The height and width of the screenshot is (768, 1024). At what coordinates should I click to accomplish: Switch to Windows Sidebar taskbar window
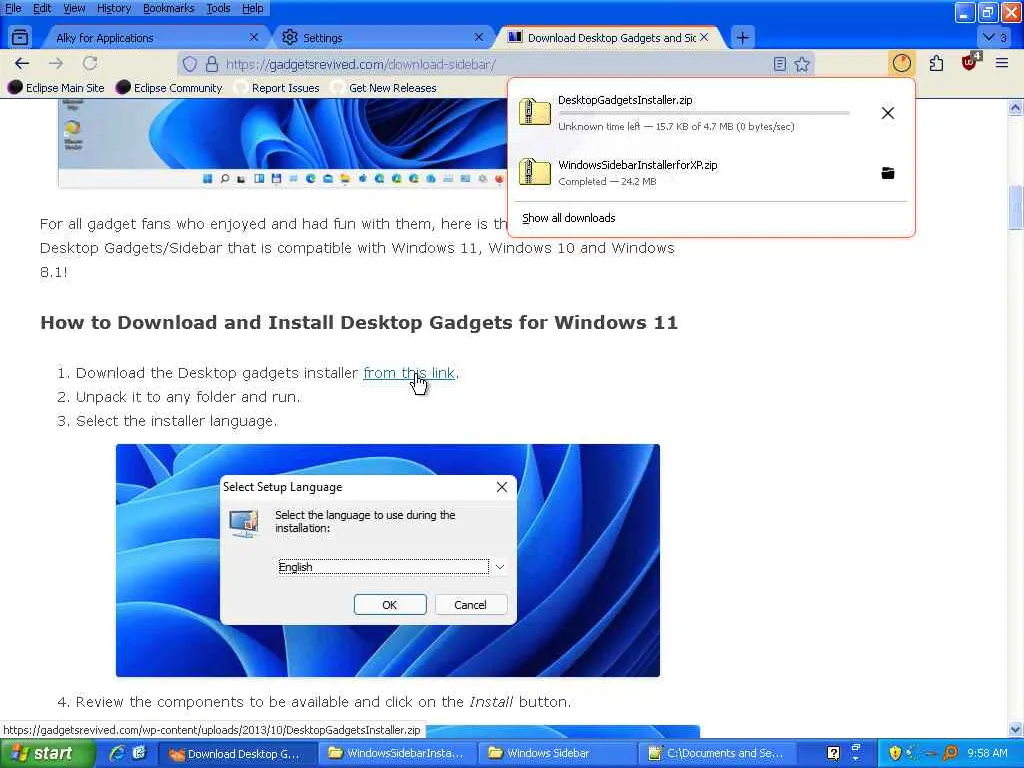(x=559, y=754)
